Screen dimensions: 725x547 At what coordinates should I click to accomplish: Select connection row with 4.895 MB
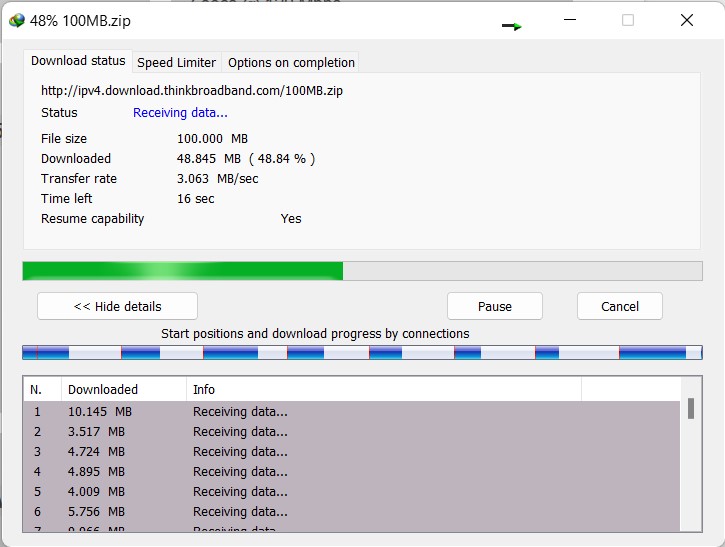(352, 472)
